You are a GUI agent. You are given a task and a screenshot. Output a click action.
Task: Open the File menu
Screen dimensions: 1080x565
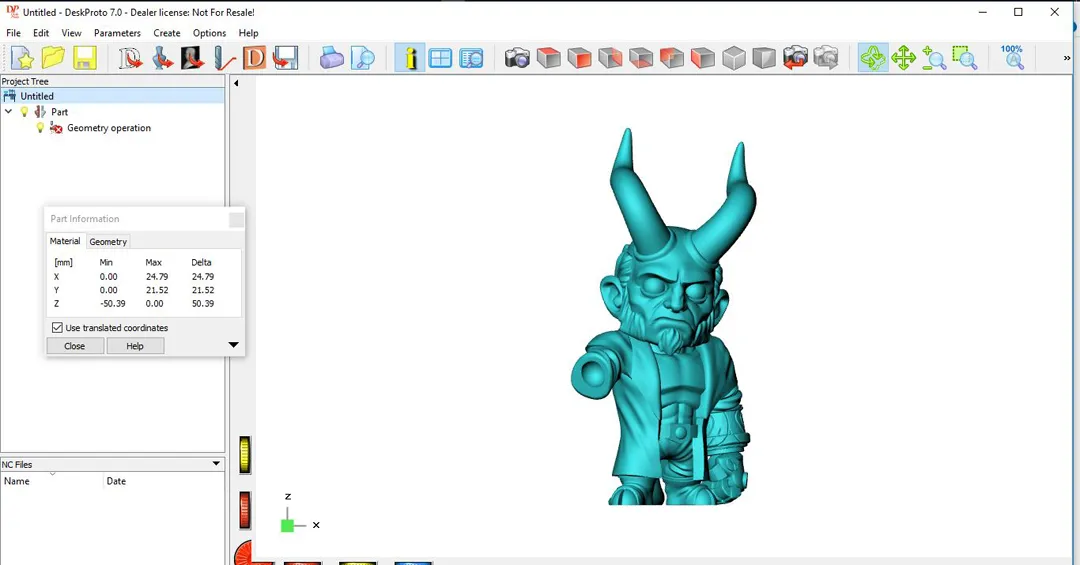13,33
